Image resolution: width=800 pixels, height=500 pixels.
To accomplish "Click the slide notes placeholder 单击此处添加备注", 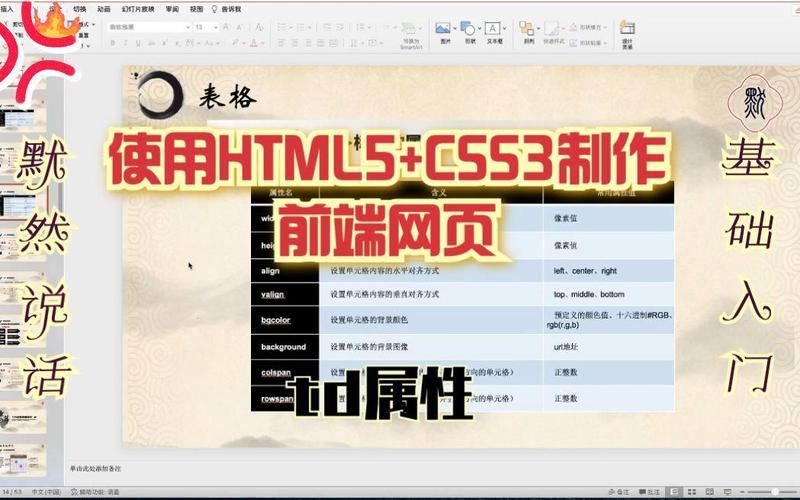I will [95, 467].
